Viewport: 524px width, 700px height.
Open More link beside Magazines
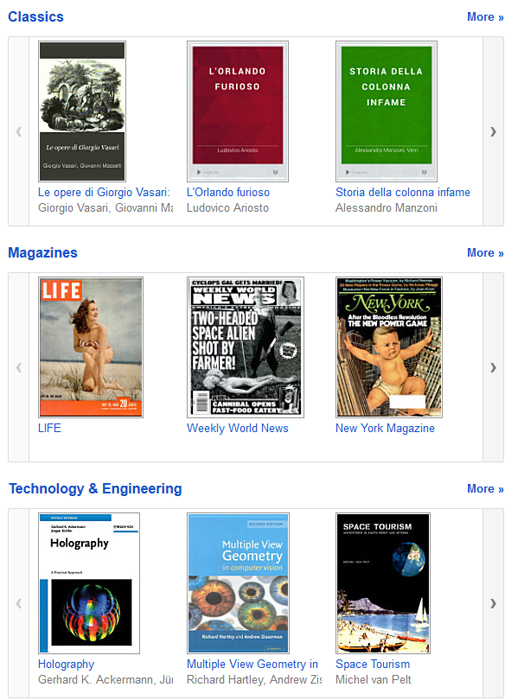pyautogui.click(x=485, y=253)
